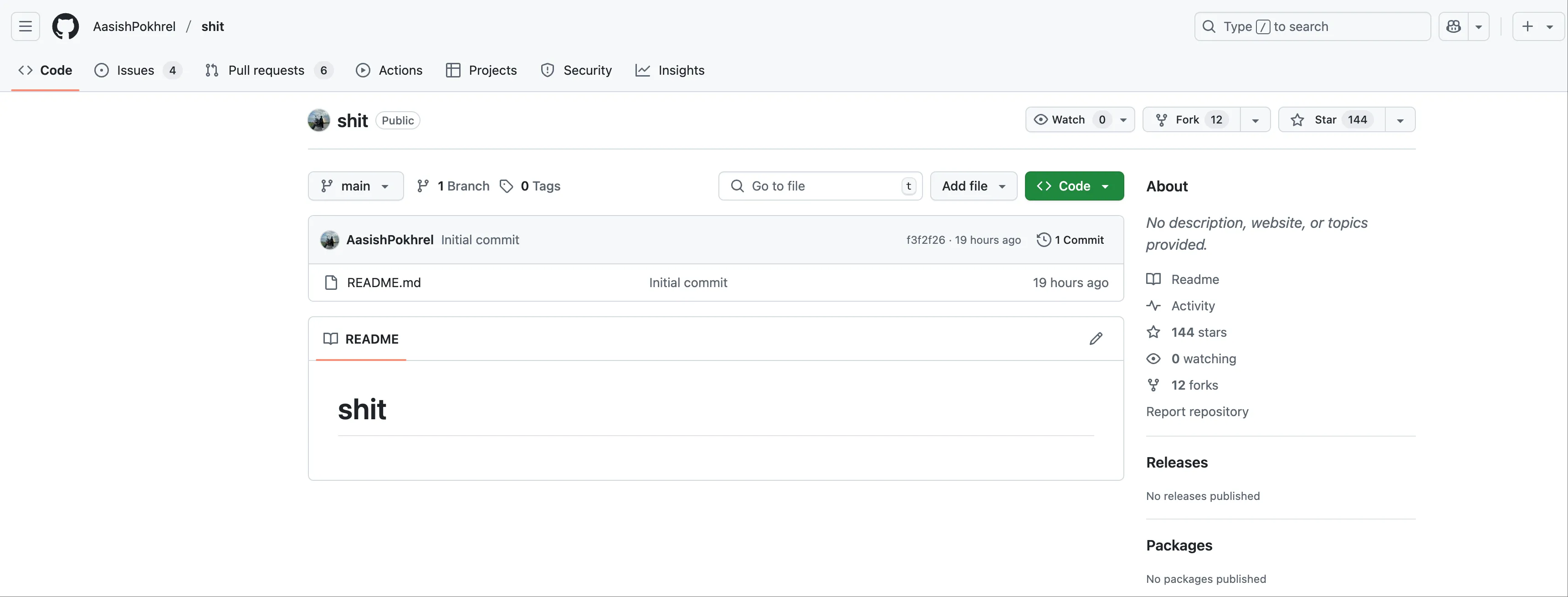Image resolution: width=1568 pixels, height=597 pixels.
Task: Switch to the Security tab
Action: (x=576, y=70)
